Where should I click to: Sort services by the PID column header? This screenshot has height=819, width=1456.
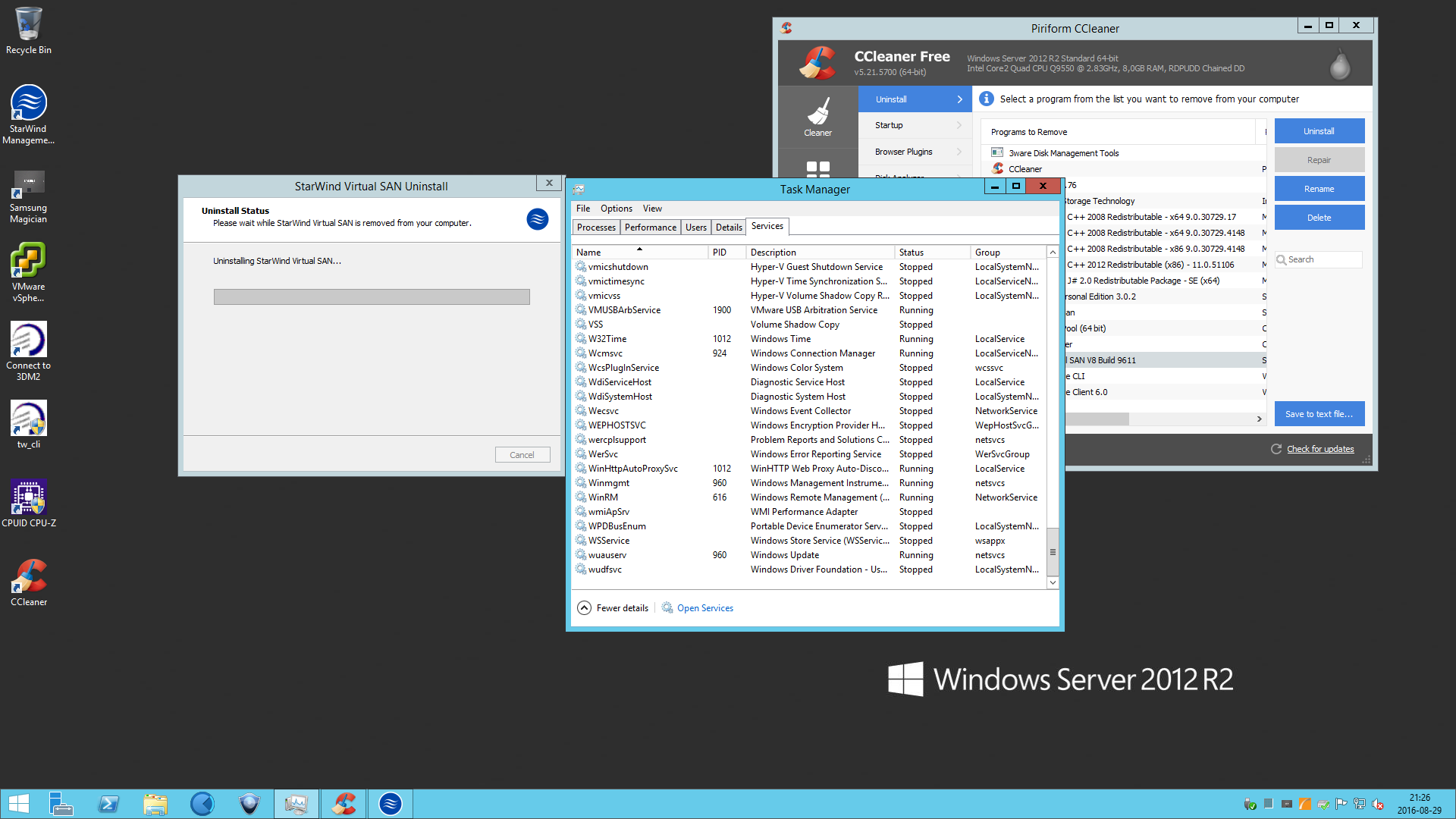click(726, 253)
